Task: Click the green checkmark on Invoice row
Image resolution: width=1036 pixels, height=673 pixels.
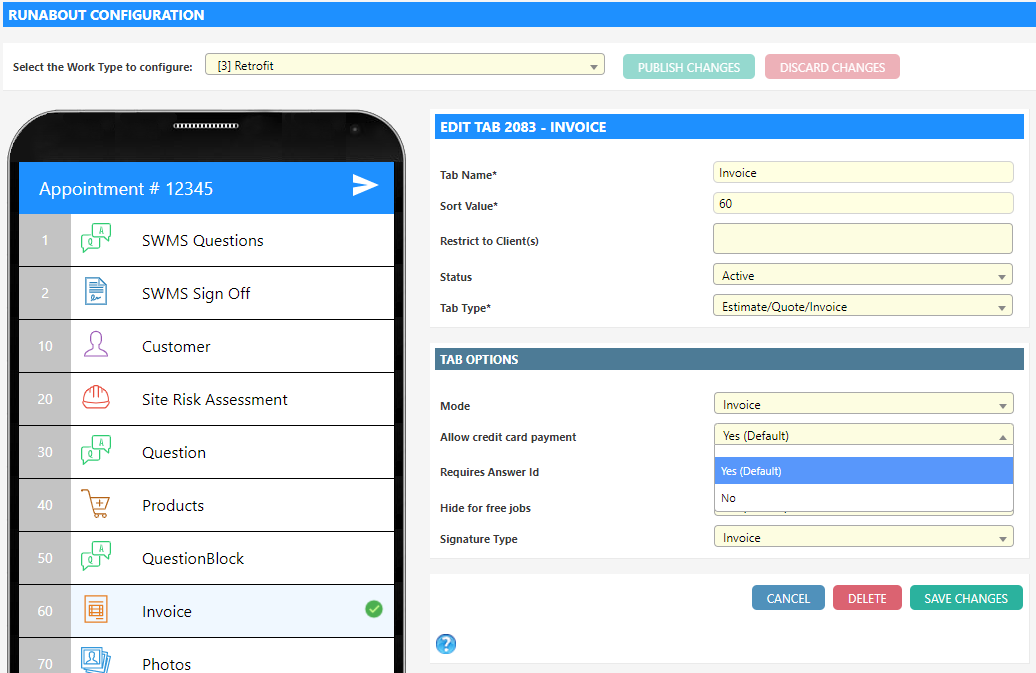Action: 374,609
